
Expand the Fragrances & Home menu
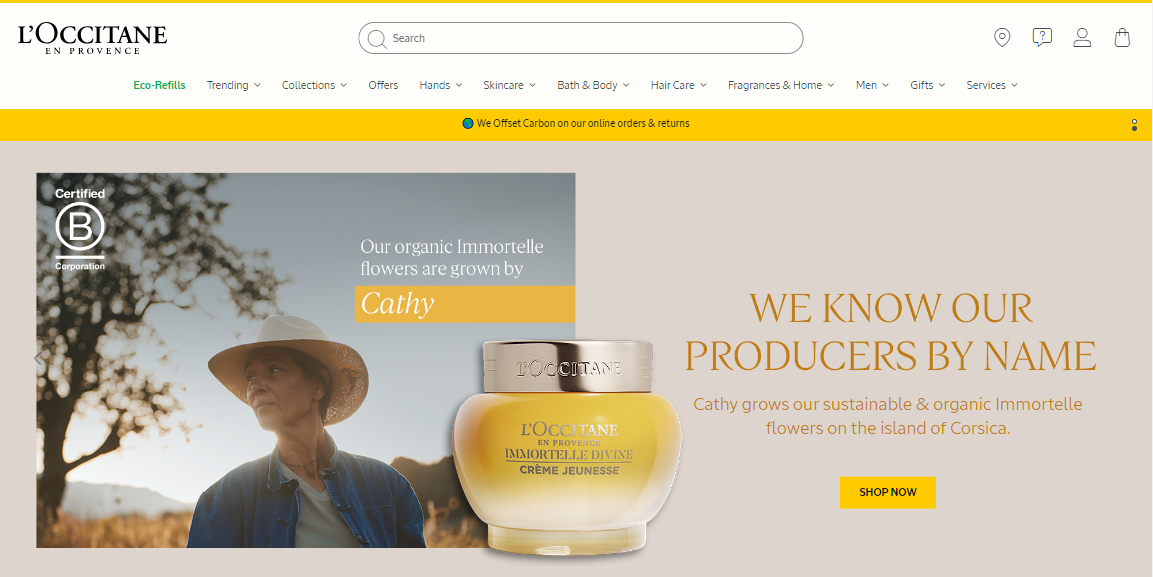[x=781, y=85]
